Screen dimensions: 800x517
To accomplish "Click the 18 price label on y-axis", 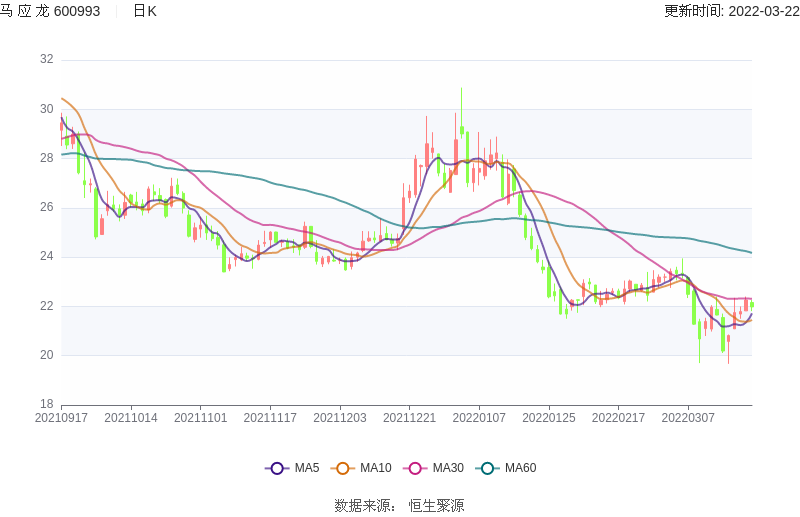I will pyautogui.click(x=46, y=404).
